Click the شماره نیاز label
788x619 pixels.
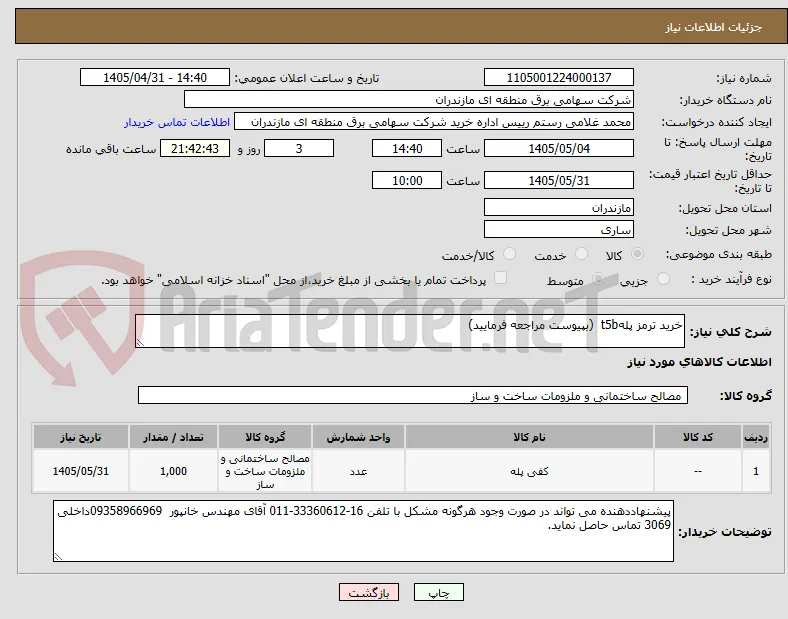744,78
